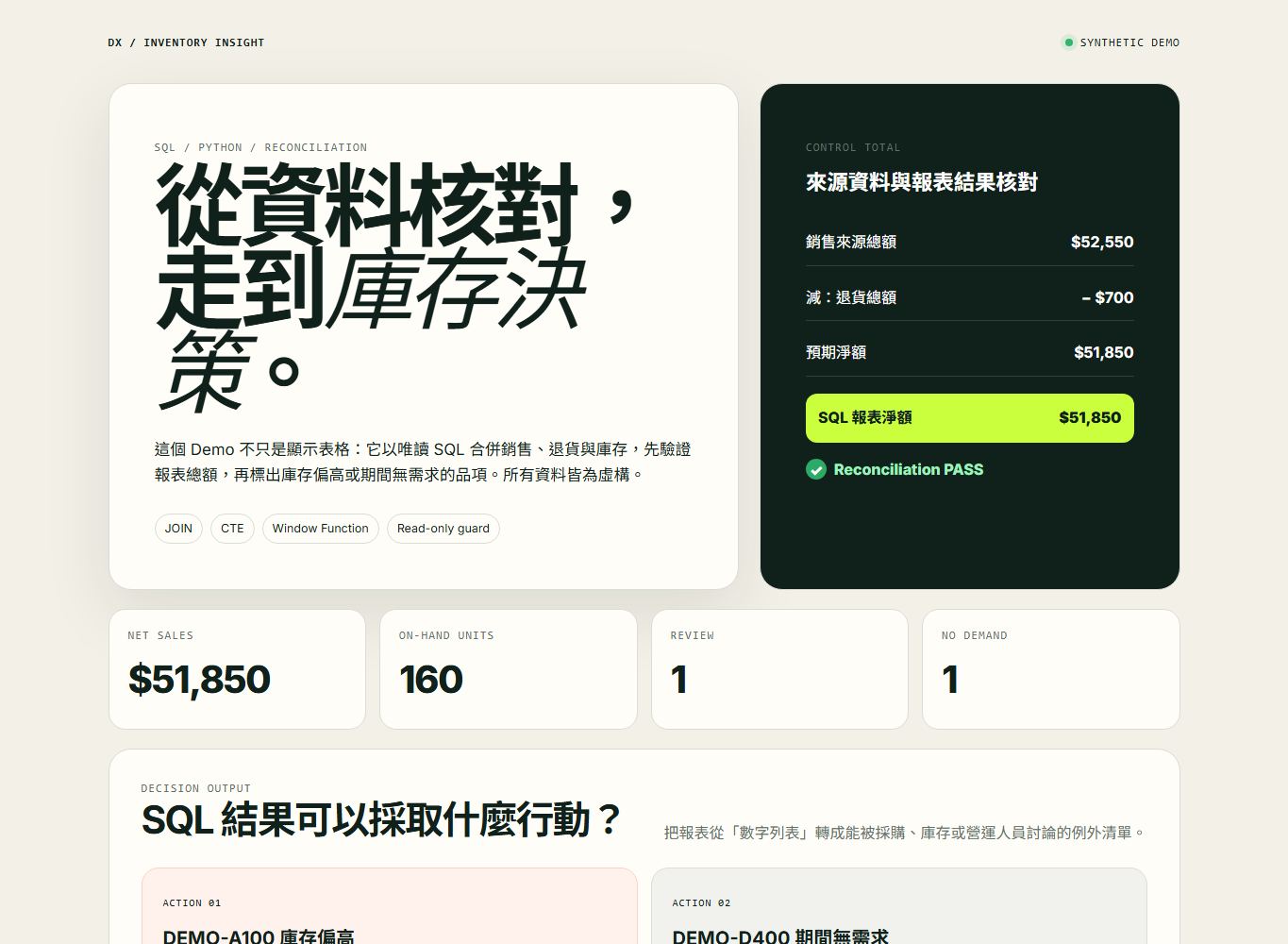This screenshot has width=1288, height=944.
Task: Click the 把報表從「數字列表」 subtitle text
Action: coord(905,833)
